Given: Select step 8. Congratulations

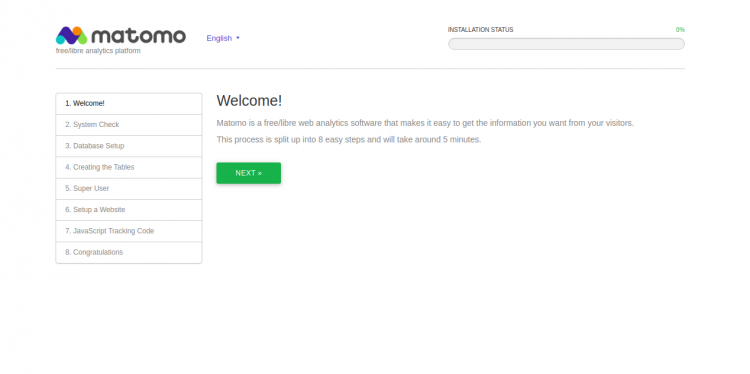Looking at the screenshot, I should tap(129, 252).
